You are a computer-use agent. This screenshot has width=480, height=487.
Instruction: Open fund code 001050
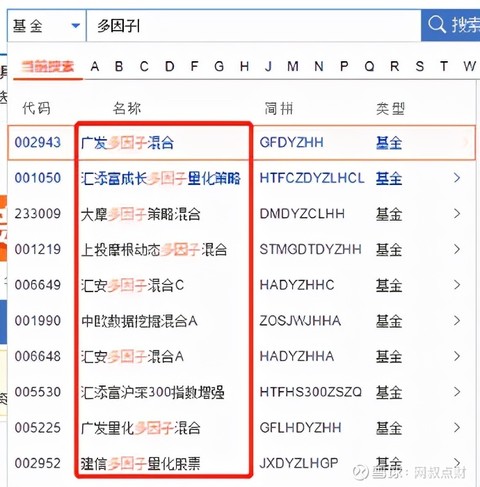click(38, 178)
